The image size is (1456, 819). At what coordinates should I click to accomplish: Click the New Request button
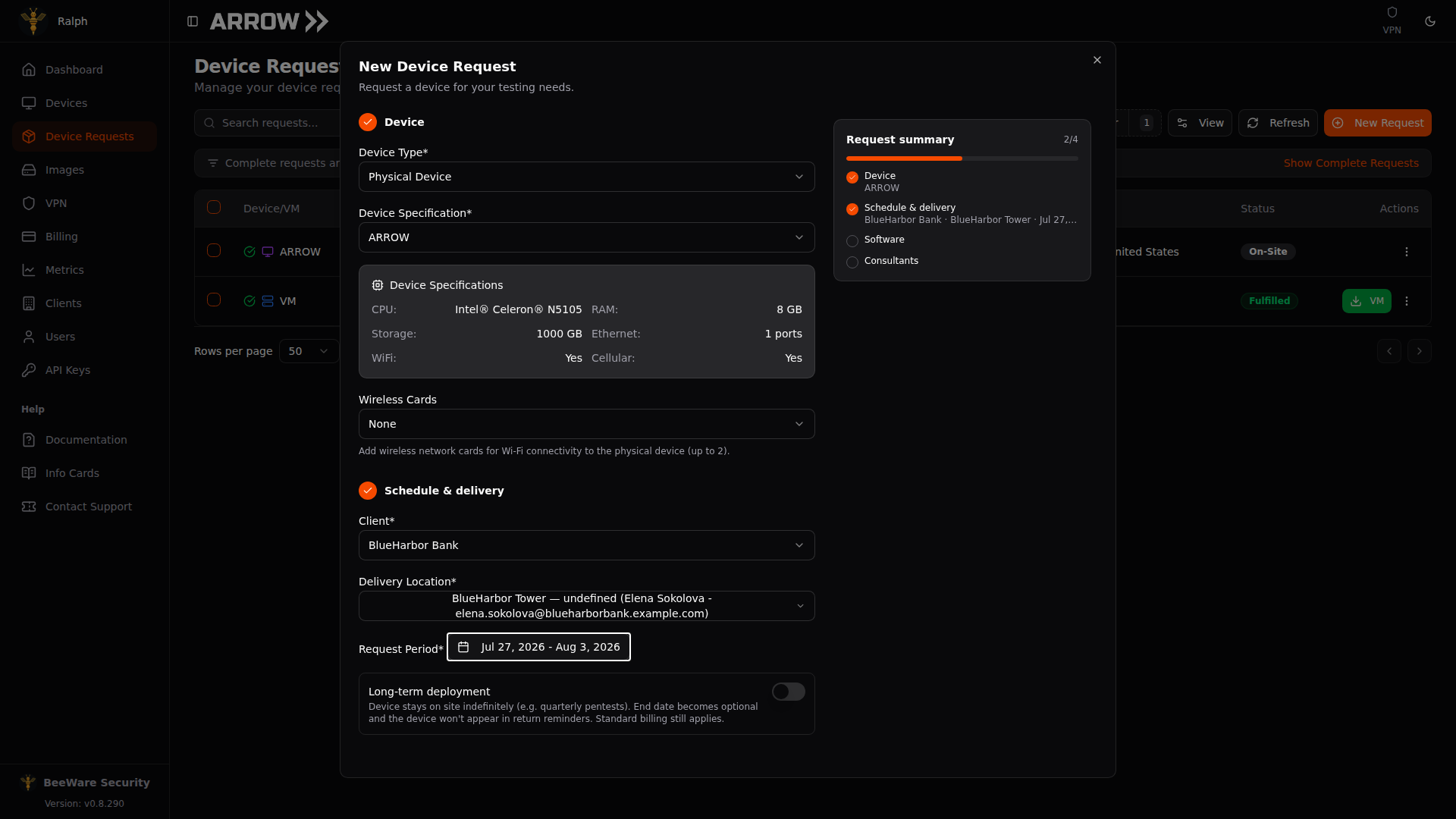click(x=1377, y=123)
